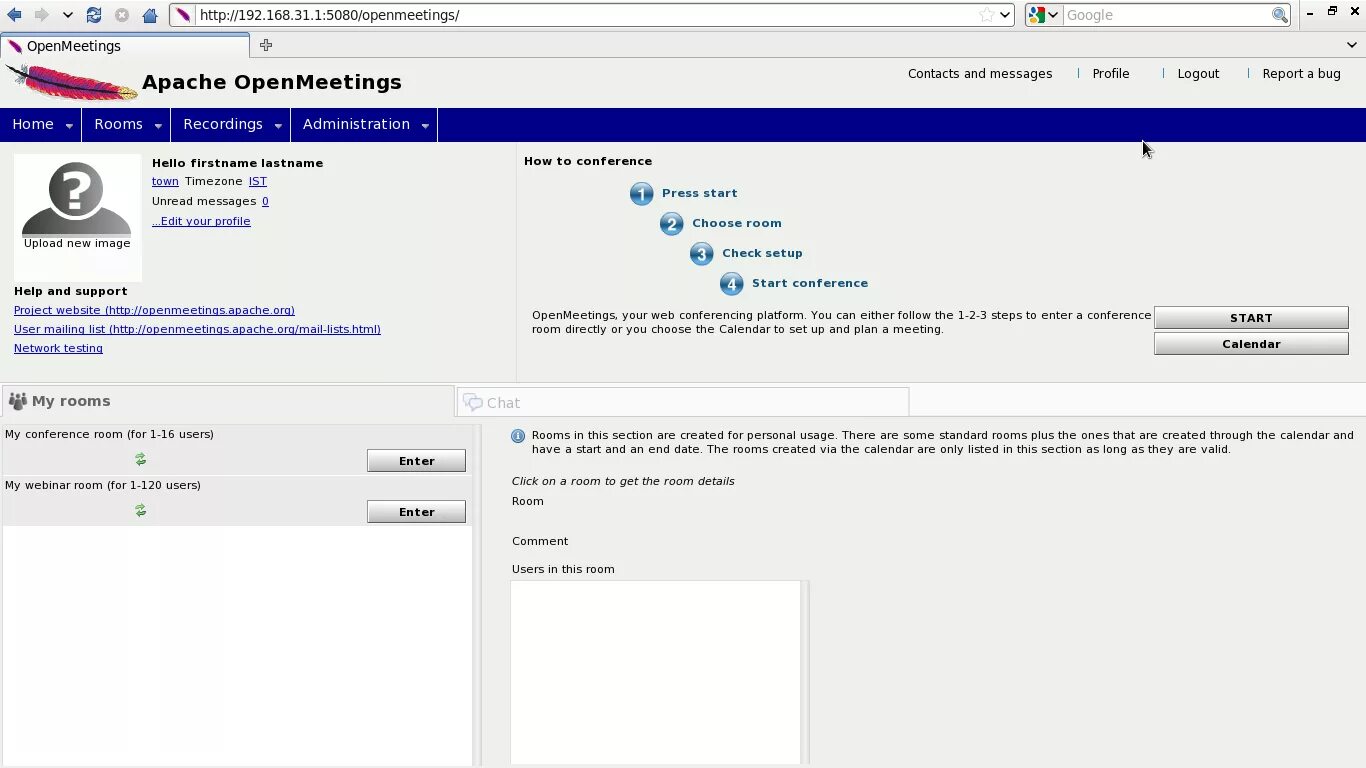Screen dimensions: 1366x768
Task: Click Report a bug link
Action: (x=1301, y=74)
